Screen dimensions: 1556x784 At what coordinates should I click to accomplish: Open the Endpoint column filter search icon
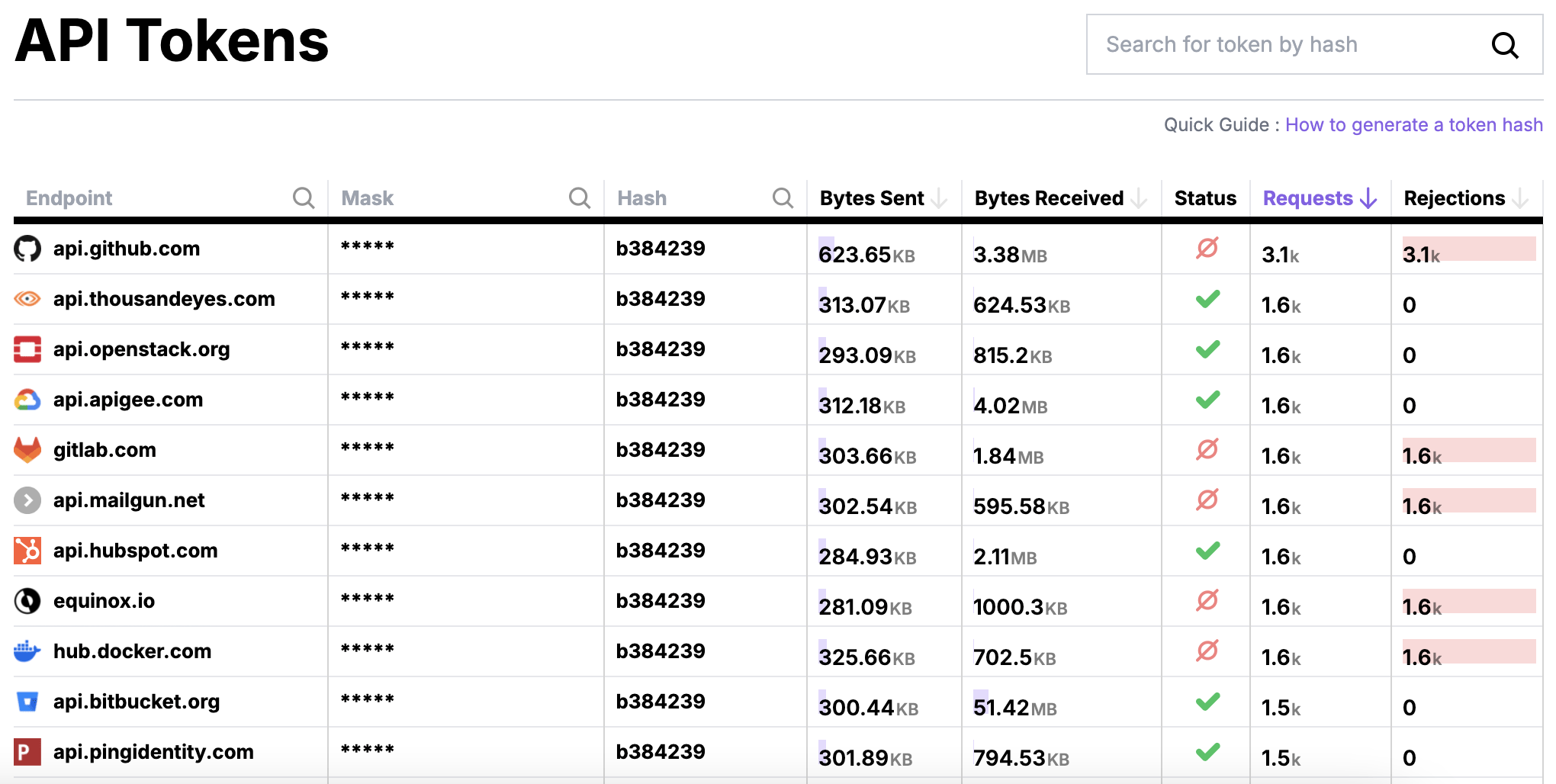coord(304,198)
